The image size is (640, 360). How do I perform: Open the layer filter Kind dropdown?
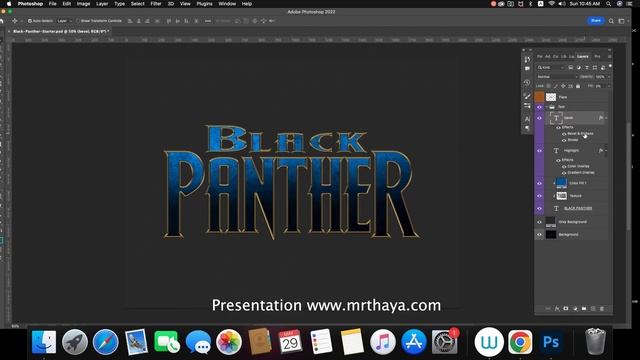coord(551,67)
